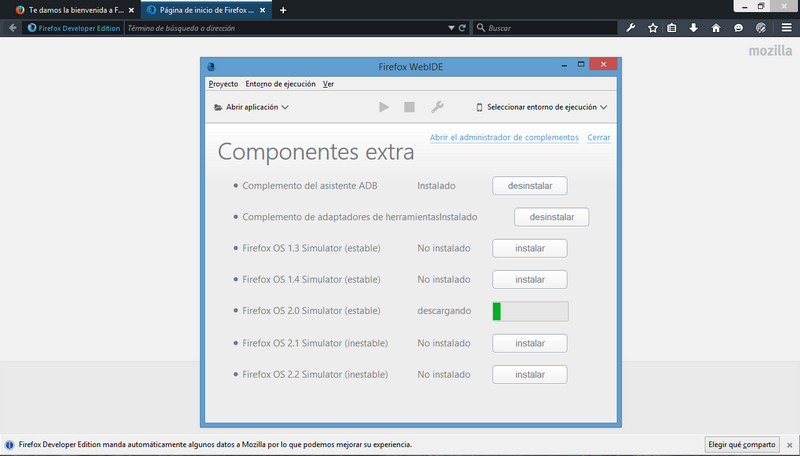
Task: Open developer tools wrench icon in browser toolbar
Action: pyautogui.click(x=631, y=28)
